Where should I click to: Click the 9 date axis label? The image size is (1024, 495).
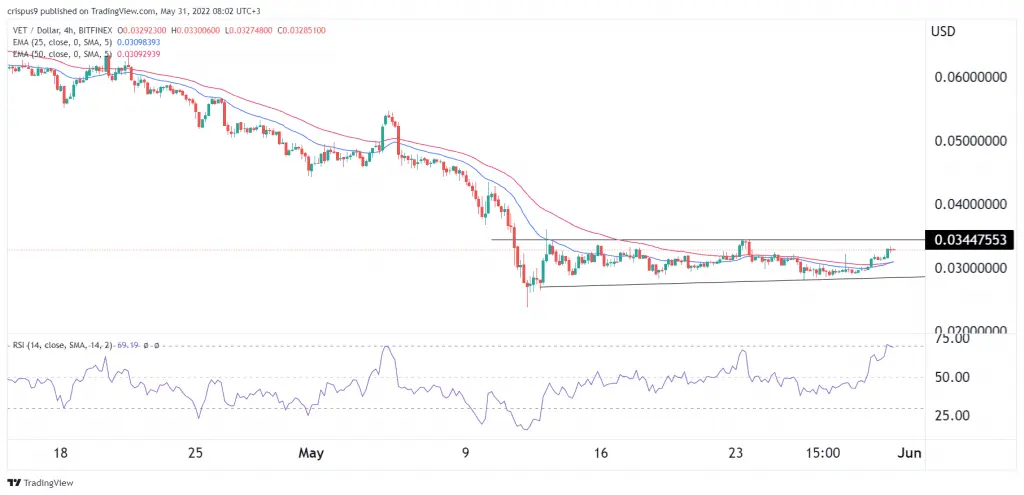[x=466, y=453]
